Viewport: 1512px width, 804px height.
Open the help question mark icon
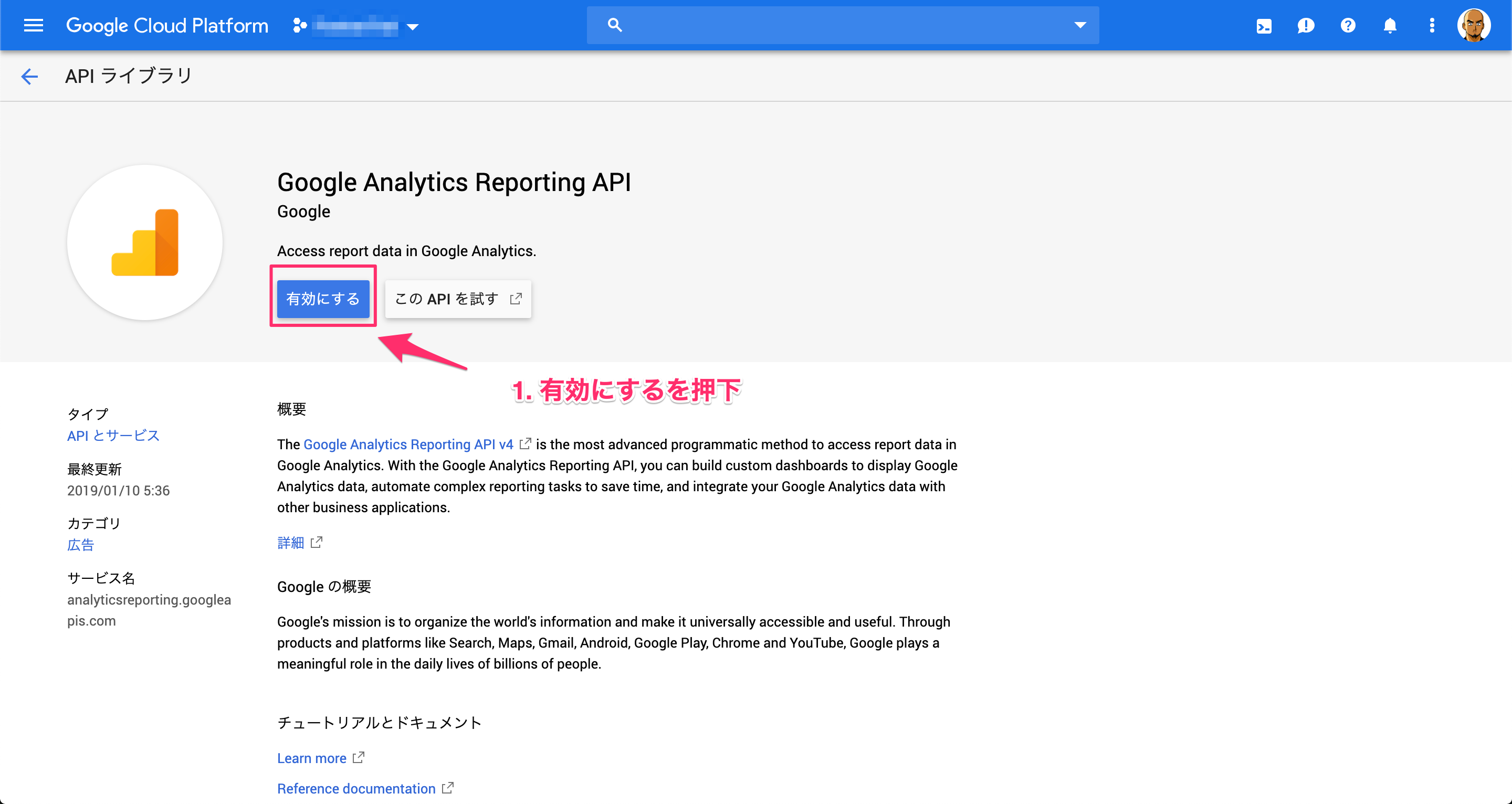point(1348,25)
